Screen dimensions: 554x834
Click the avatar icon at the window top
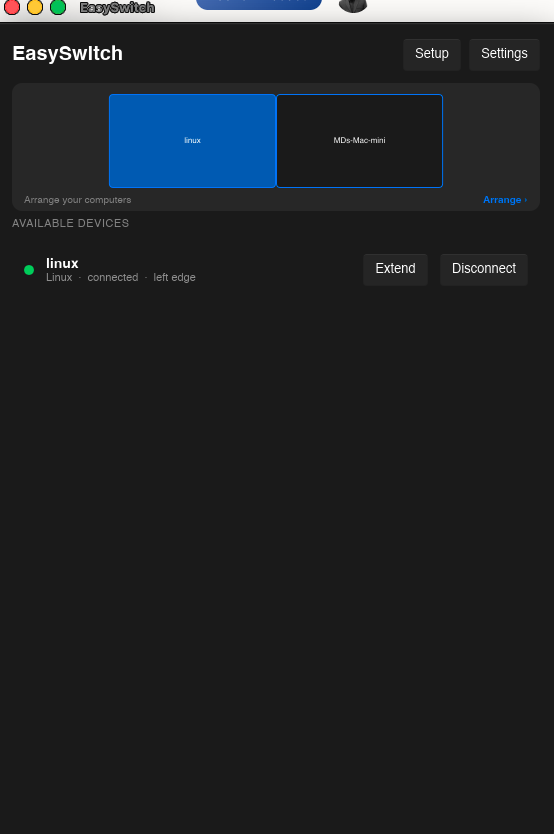point(353,6)
